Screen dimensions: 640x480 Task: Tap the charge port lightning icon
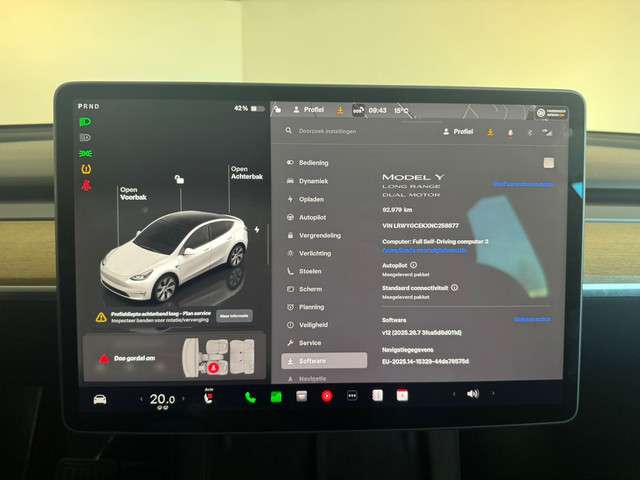coord(257,229)
